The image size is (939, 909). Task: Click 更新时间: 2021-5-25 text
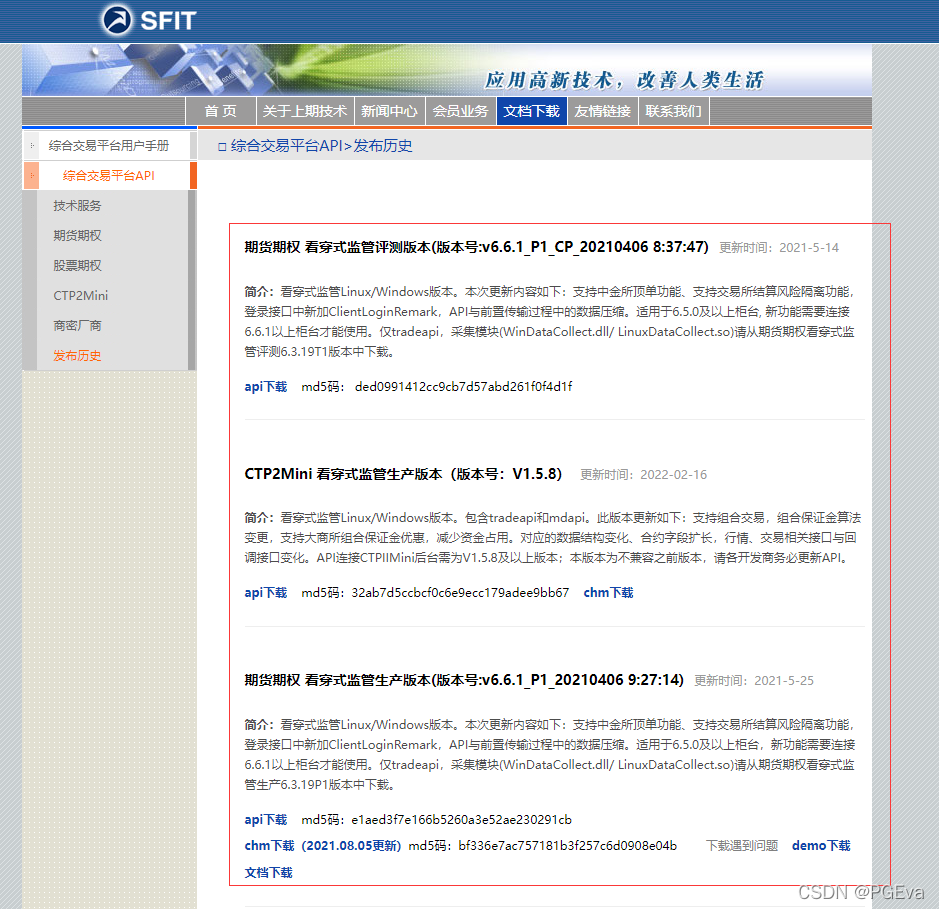[754, 680]
